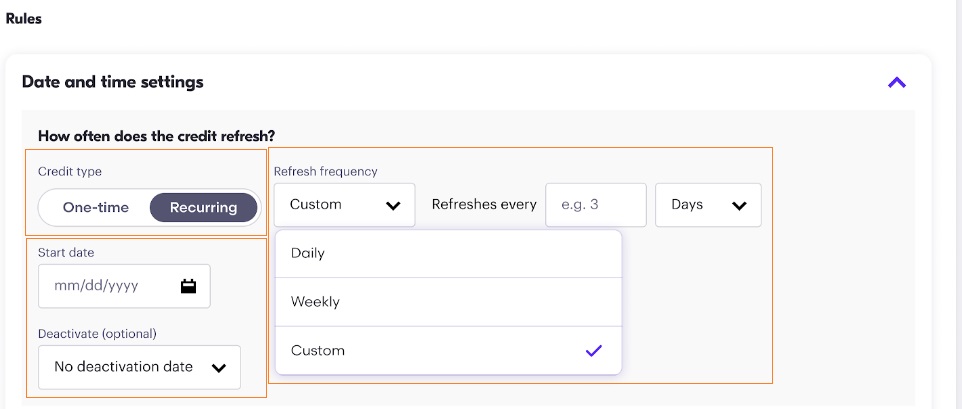Image resolution: width=962 pixels, height=409 pixels.
Task: Click the Date and time settings title
Action: [112, 82]
